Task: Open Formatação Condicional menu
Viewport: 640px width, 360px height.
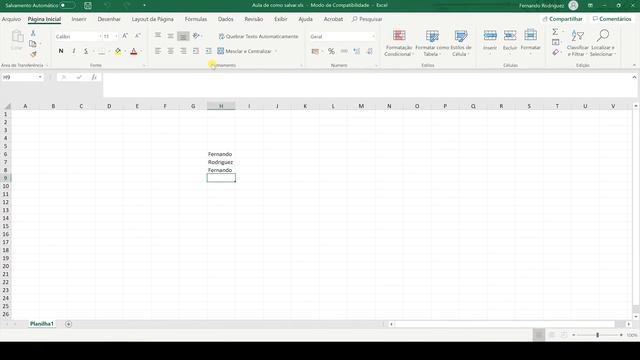Action: click(x=399, y=42)
